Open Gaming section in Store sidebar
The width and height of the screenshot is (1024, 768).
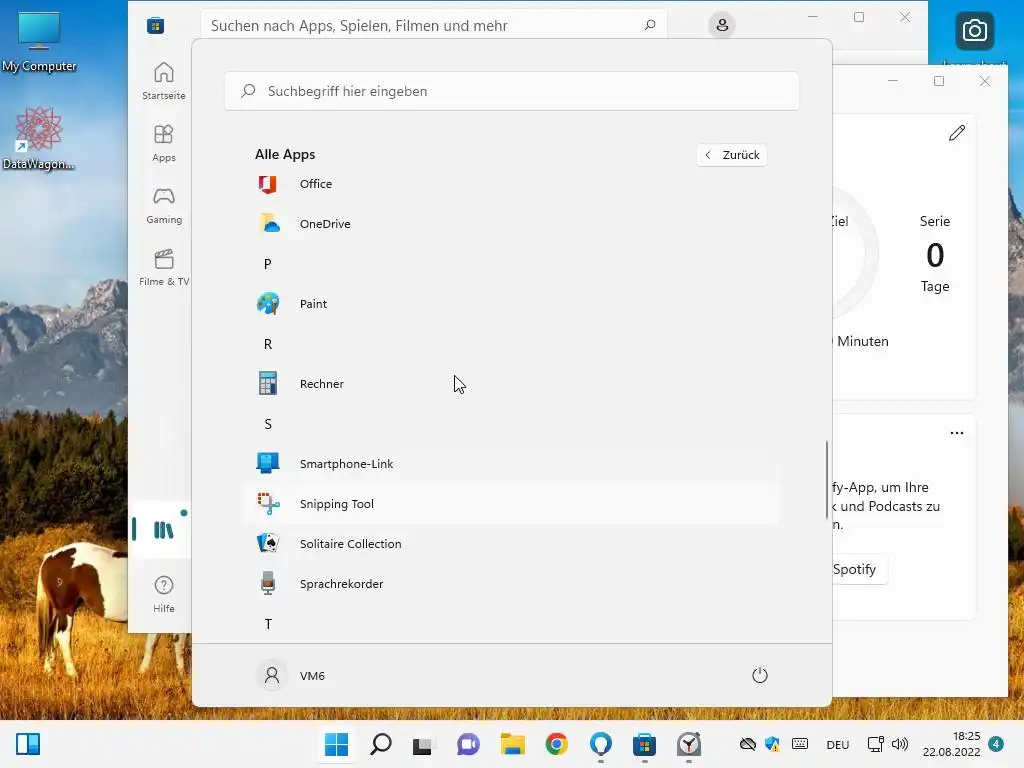pos(164,205)
